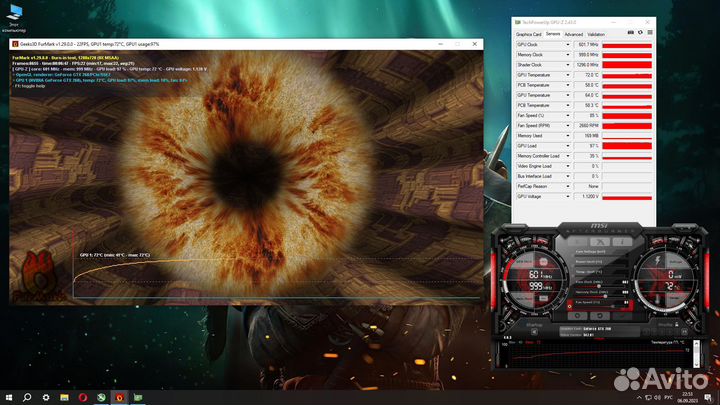Open 'This PC' desktop icon
Viewport: 720px width, 405px height.
(x=14, y=18)
